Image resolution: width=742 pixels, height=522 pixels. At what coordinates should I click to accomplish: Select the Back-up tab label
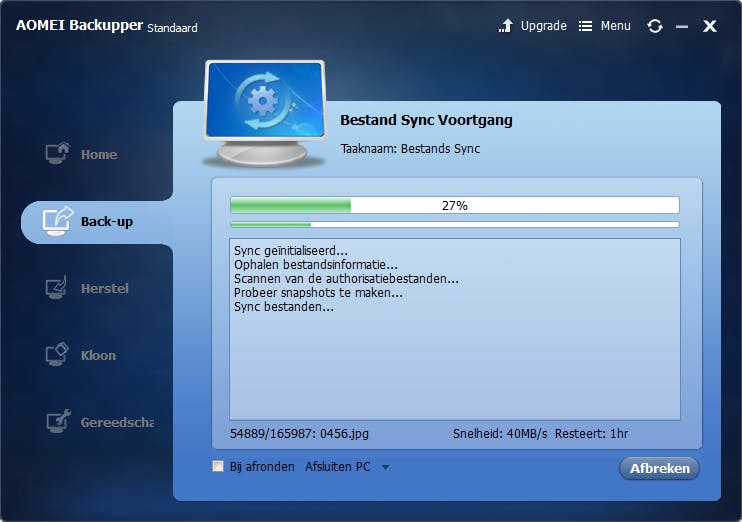[x=107, y=221]
